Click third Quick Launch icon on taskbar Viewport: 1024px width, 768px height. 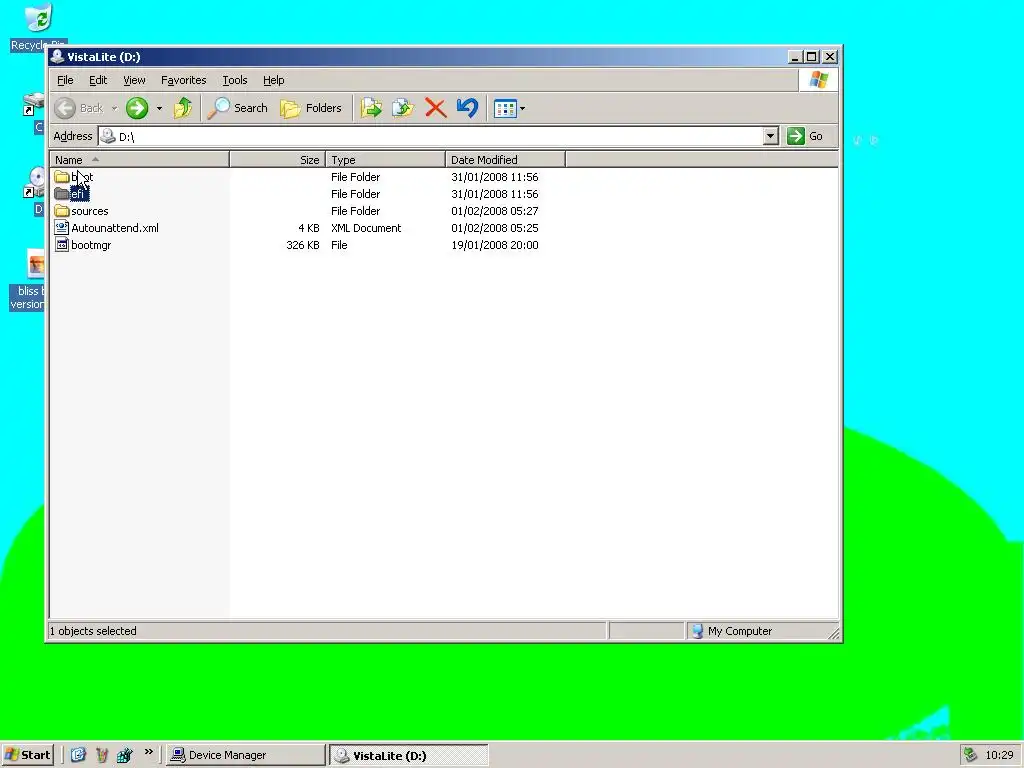125,755
